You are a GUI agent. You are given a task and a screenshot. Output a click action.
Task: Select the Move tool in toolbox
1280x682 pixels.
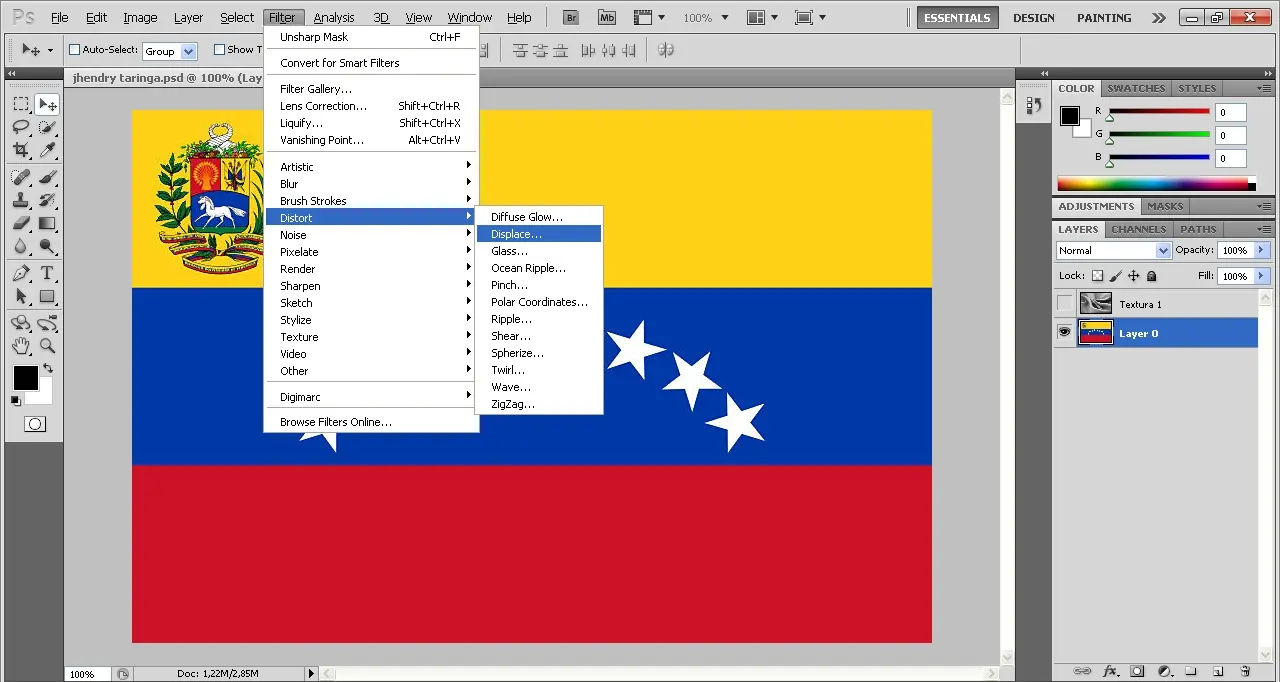click(x=47, y=104)
